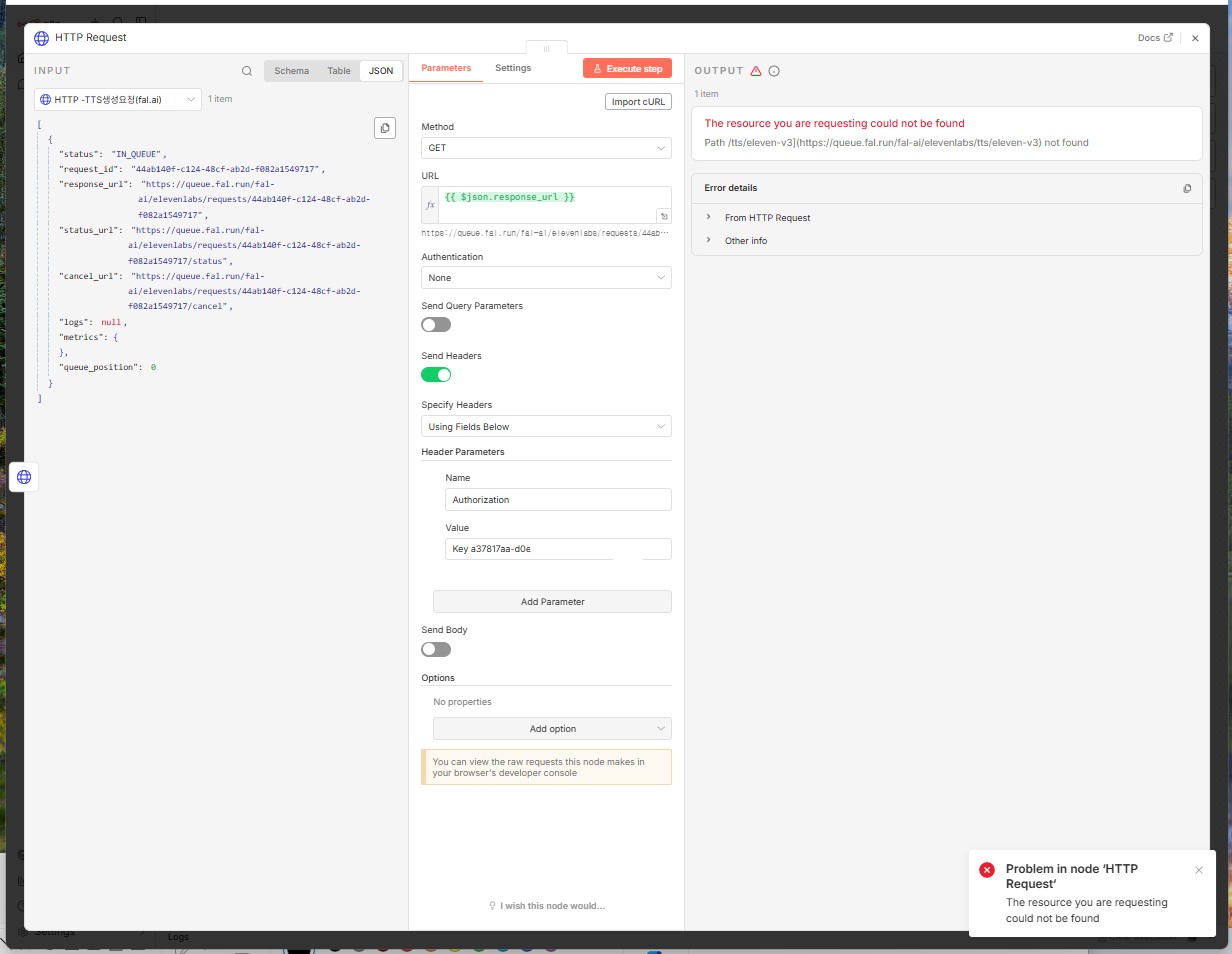The image size is (1232, 954).
Task: Dismiss the Problem in node notification
Action: tap(1199, 870)
